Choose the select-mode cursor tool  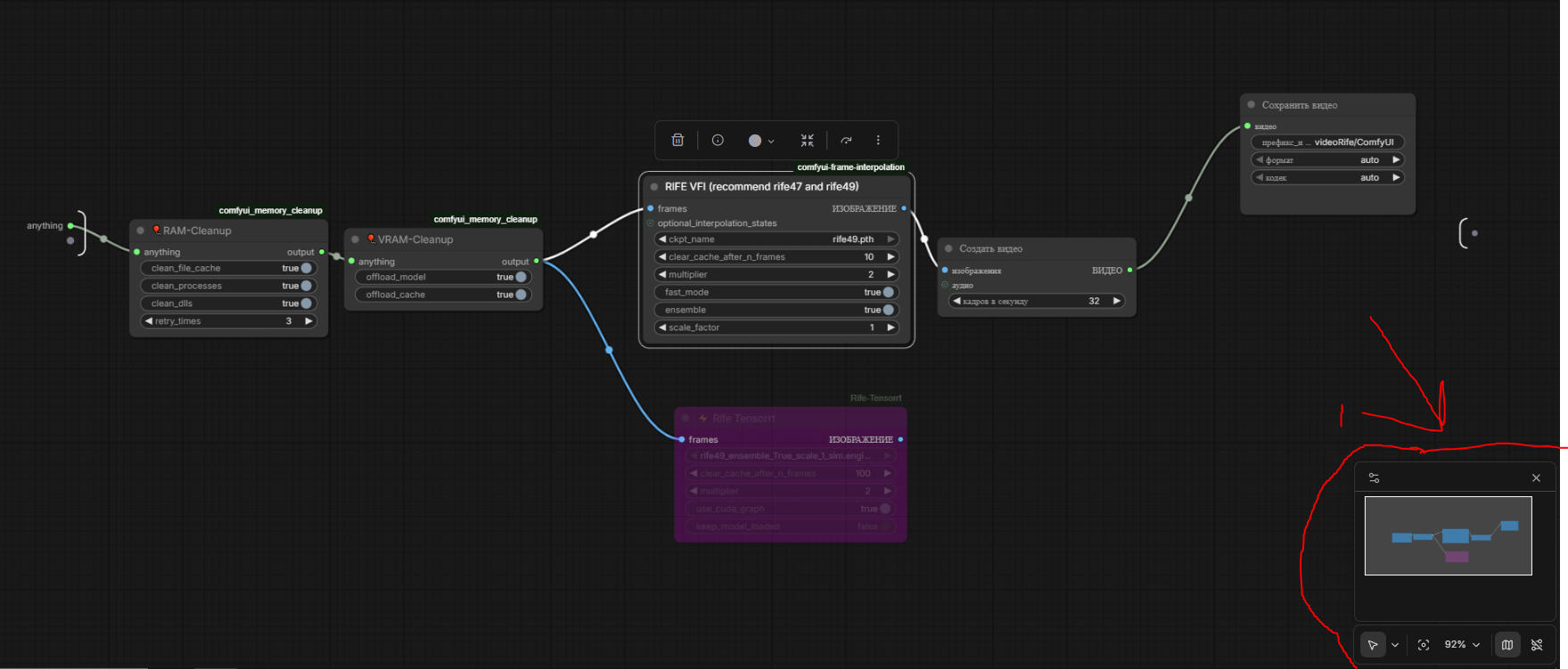(x=1373, y=645)
